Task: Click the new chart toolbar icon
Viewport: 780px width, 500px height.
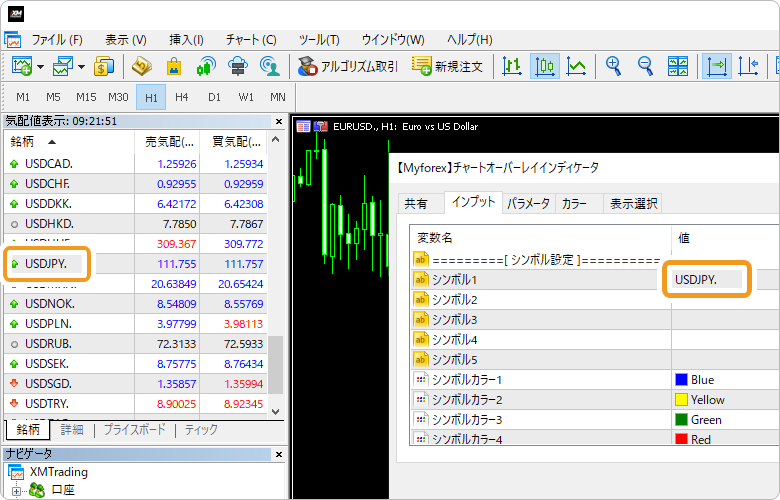Action: click(x=22, y=66)
